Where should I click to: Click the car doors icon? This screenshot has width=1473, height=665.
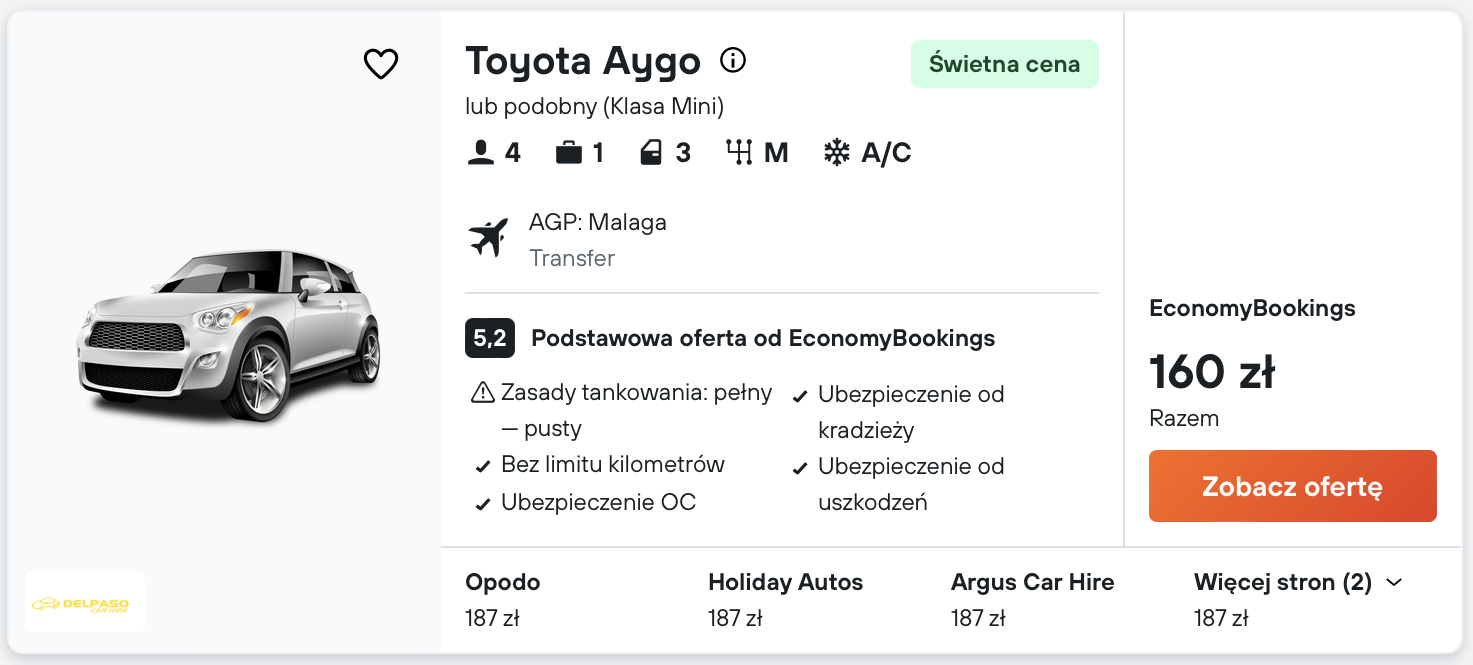[651, 153]
